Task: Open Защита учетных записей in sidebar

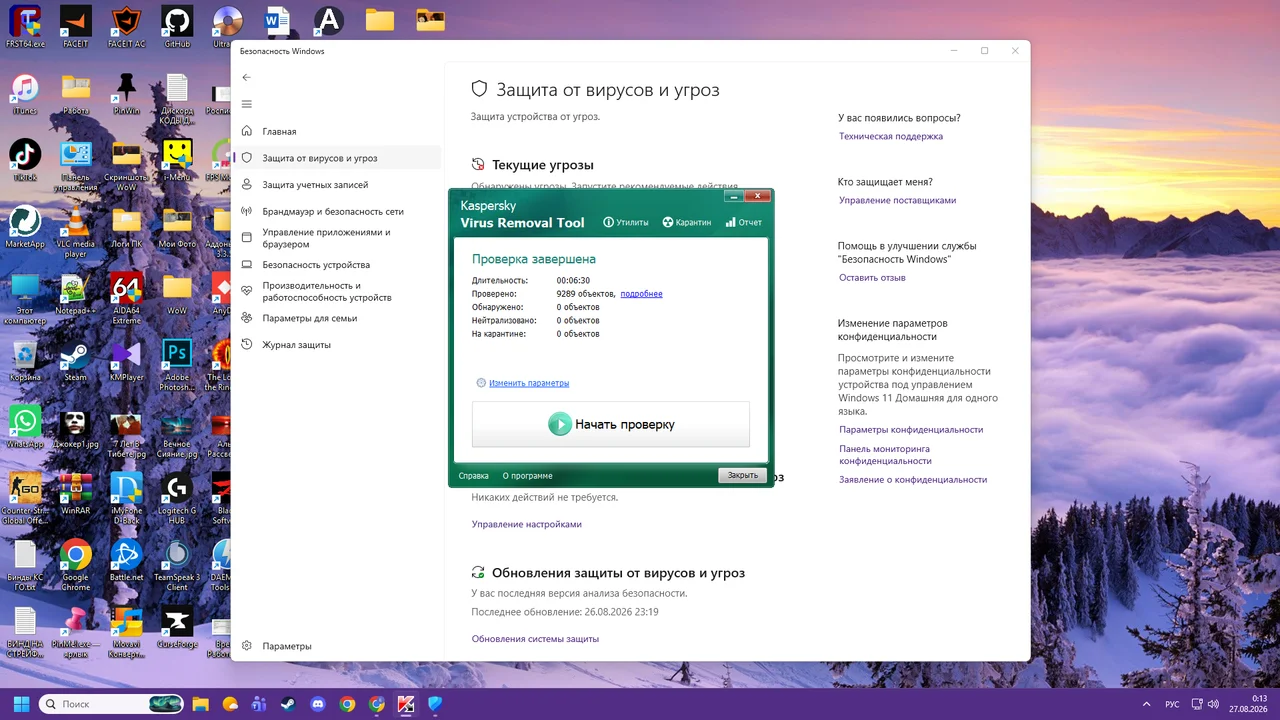Action: point(337,185)
